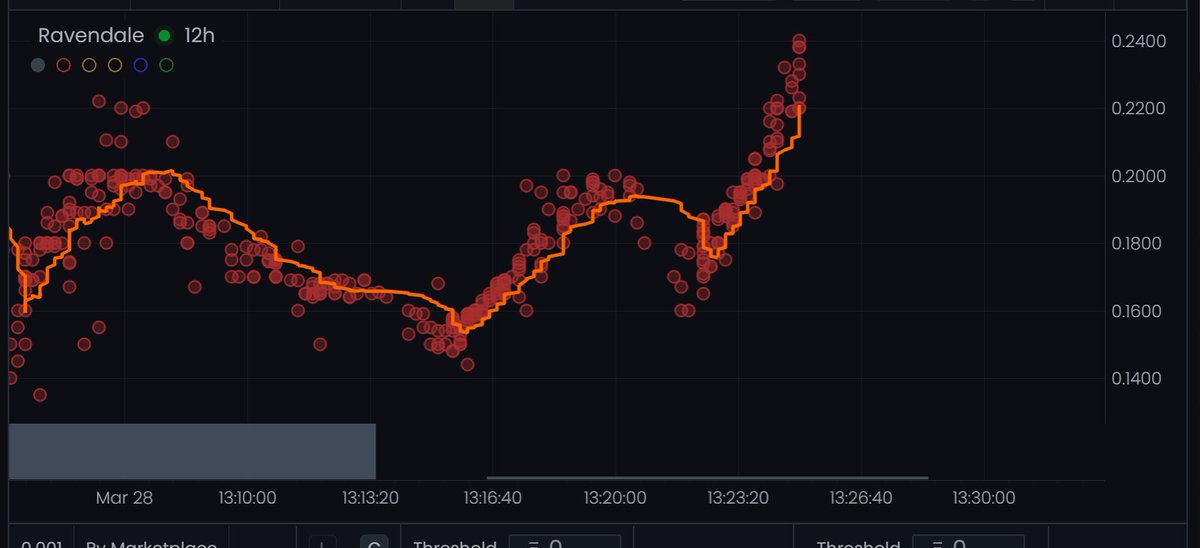Click the 0.2000 price axis label
The height and width of the screenshot is (548, 1200).
(1138, 176)
